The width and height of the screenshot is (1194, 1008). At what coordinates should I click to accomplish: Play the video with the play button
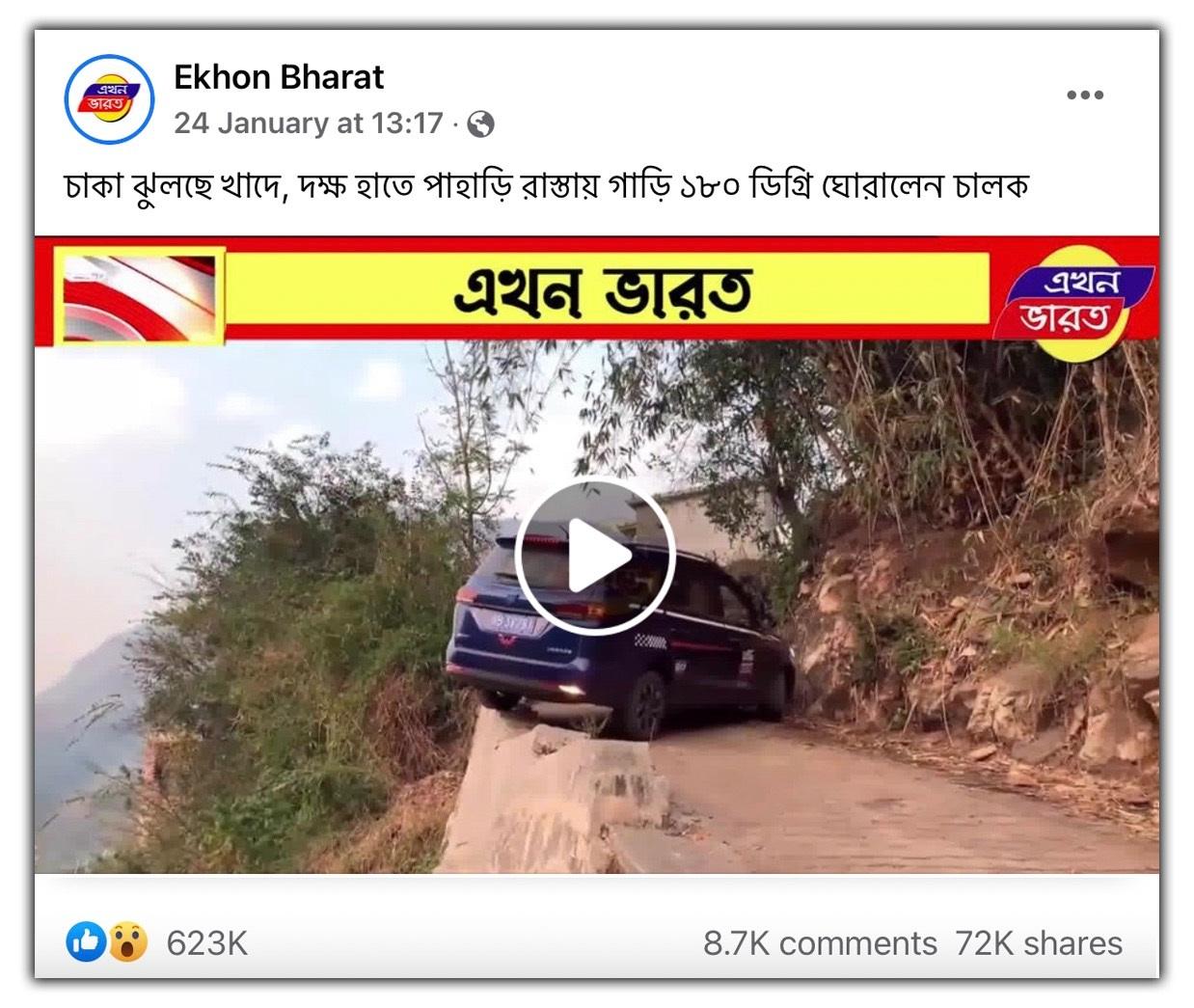[595, 557]
